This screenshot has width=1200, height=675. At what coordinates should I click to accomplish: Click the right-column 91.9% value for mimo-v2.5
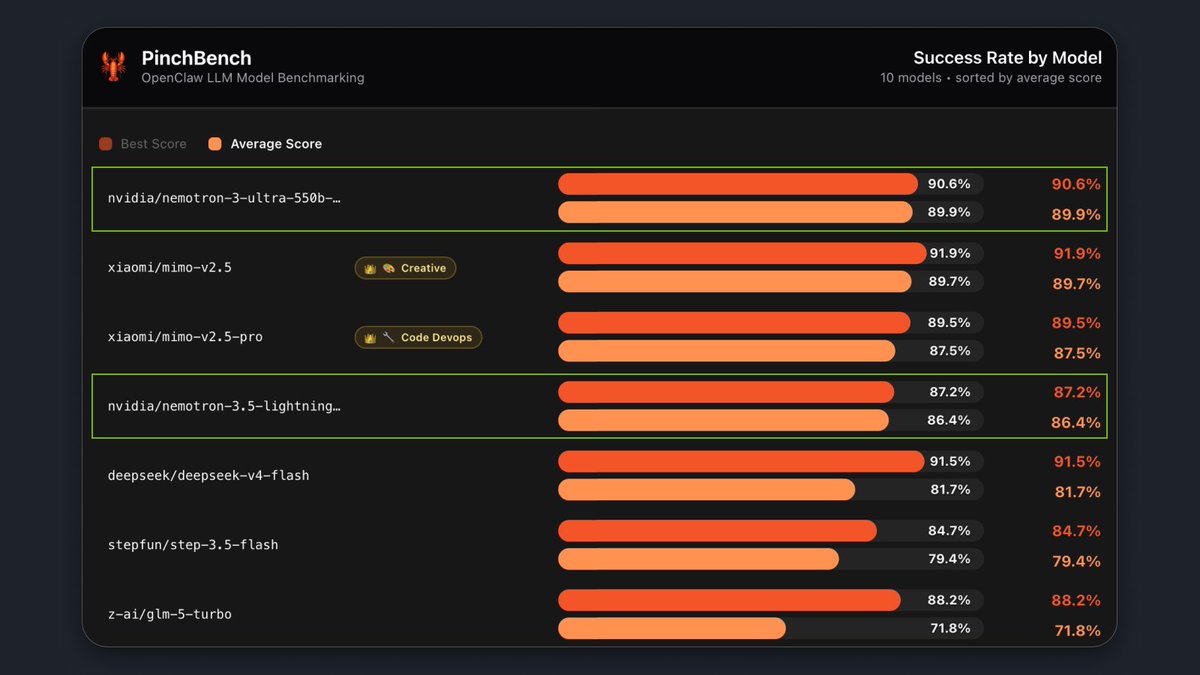[x=1076, y=253]
